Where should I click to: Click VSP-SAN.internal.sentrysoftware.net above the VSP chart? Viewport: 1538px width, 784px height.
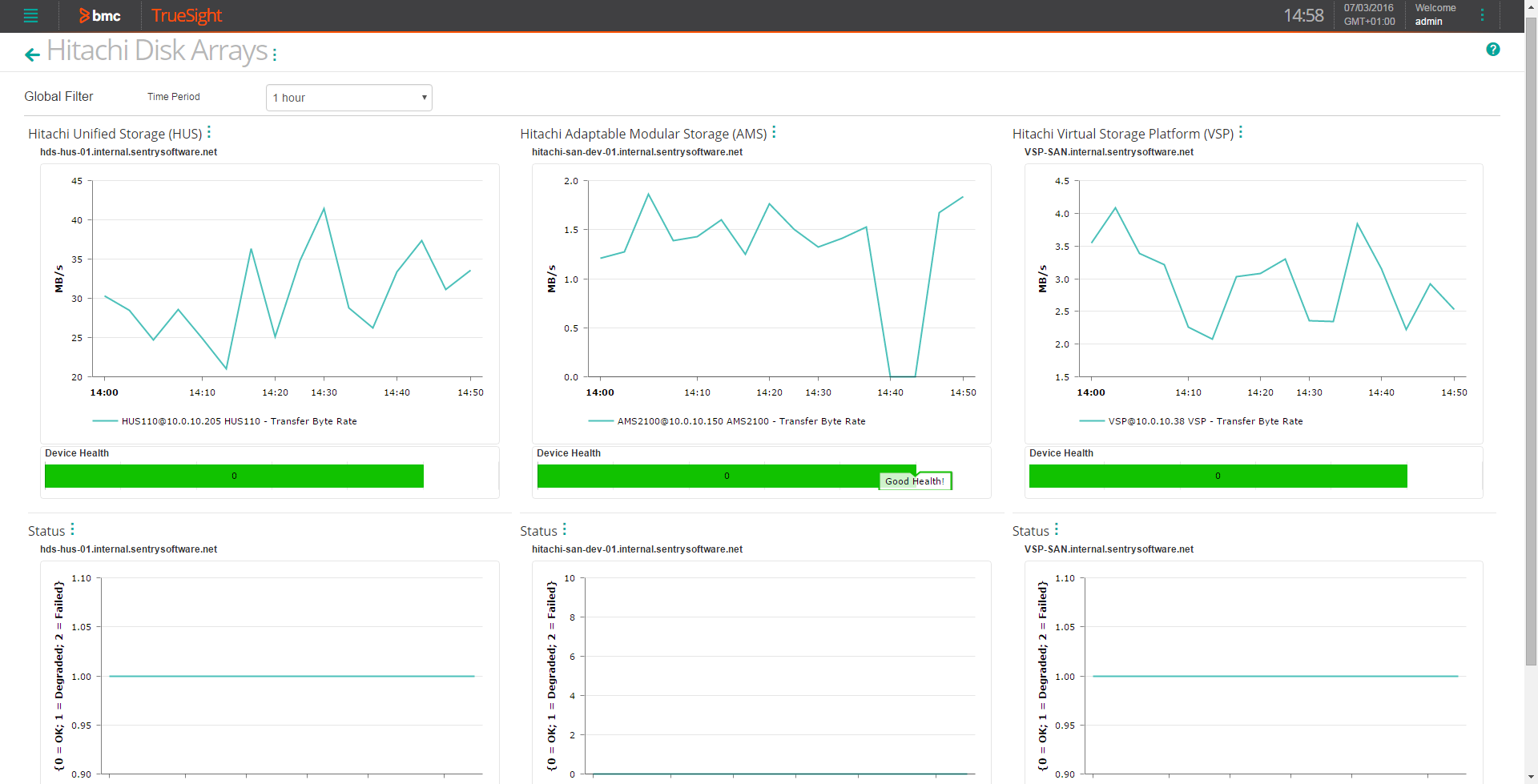[1109, 152]
